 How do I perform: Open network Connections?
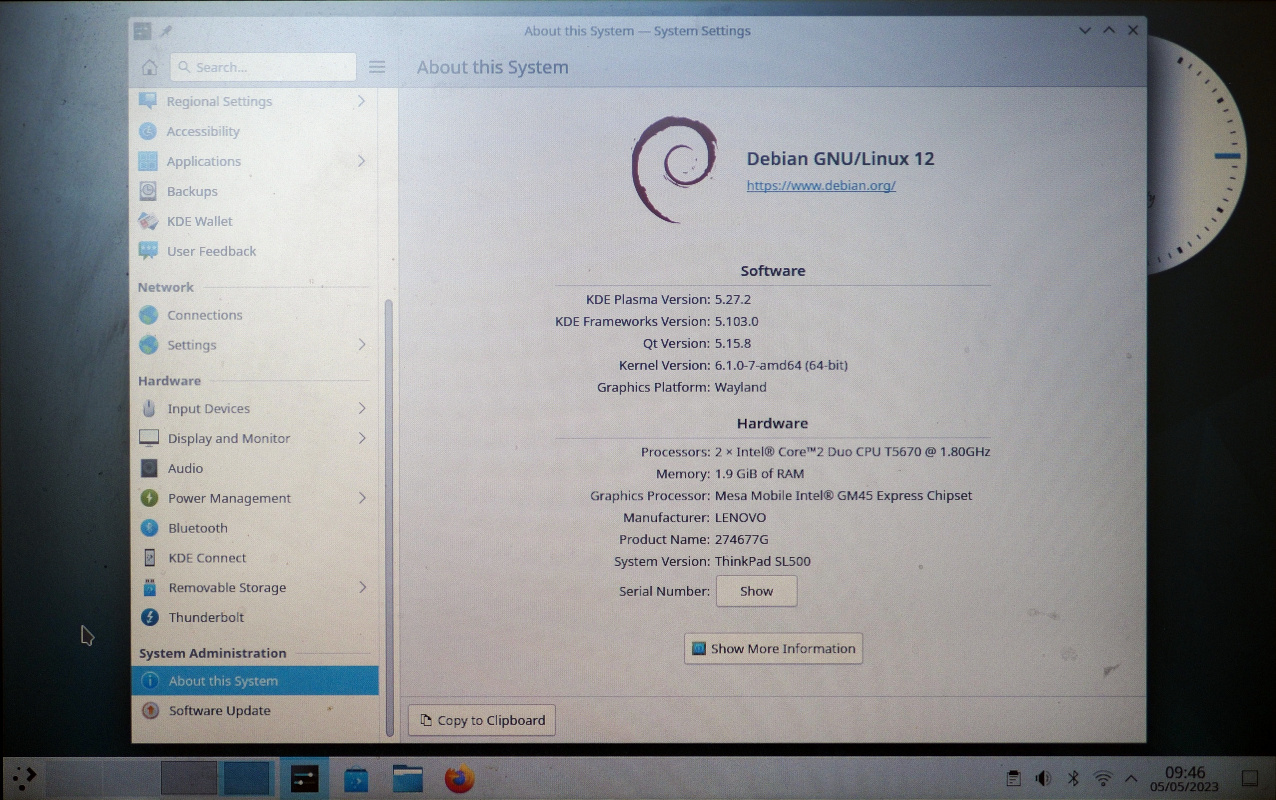[x=255, y=315]
